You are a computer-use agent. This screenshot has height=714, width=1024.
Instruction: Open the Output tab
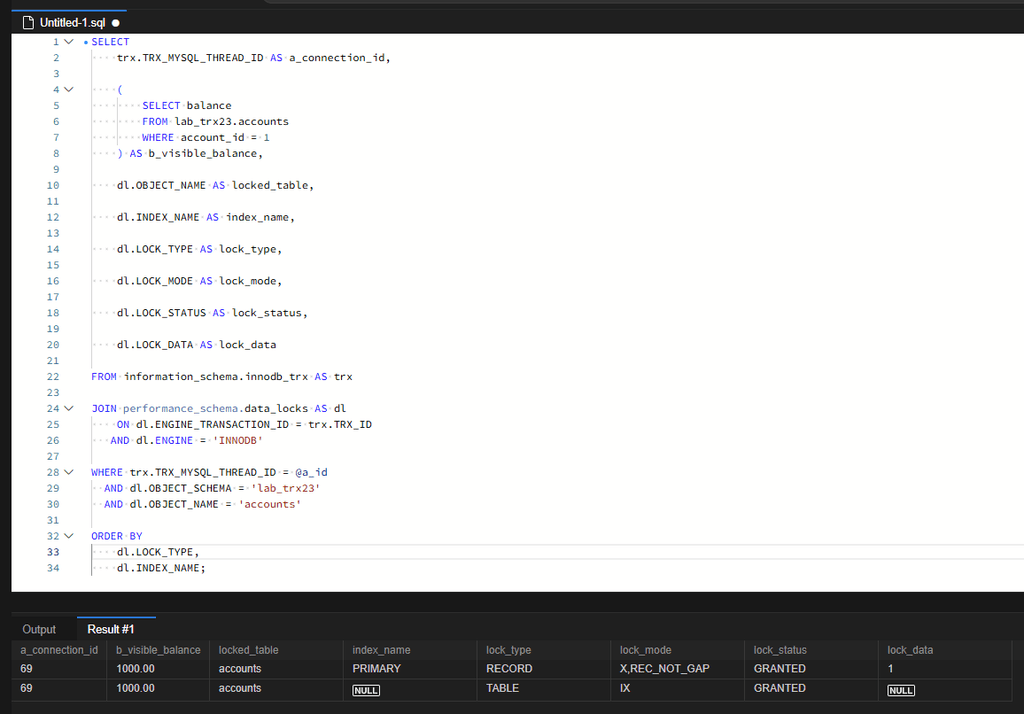point(39,629)
